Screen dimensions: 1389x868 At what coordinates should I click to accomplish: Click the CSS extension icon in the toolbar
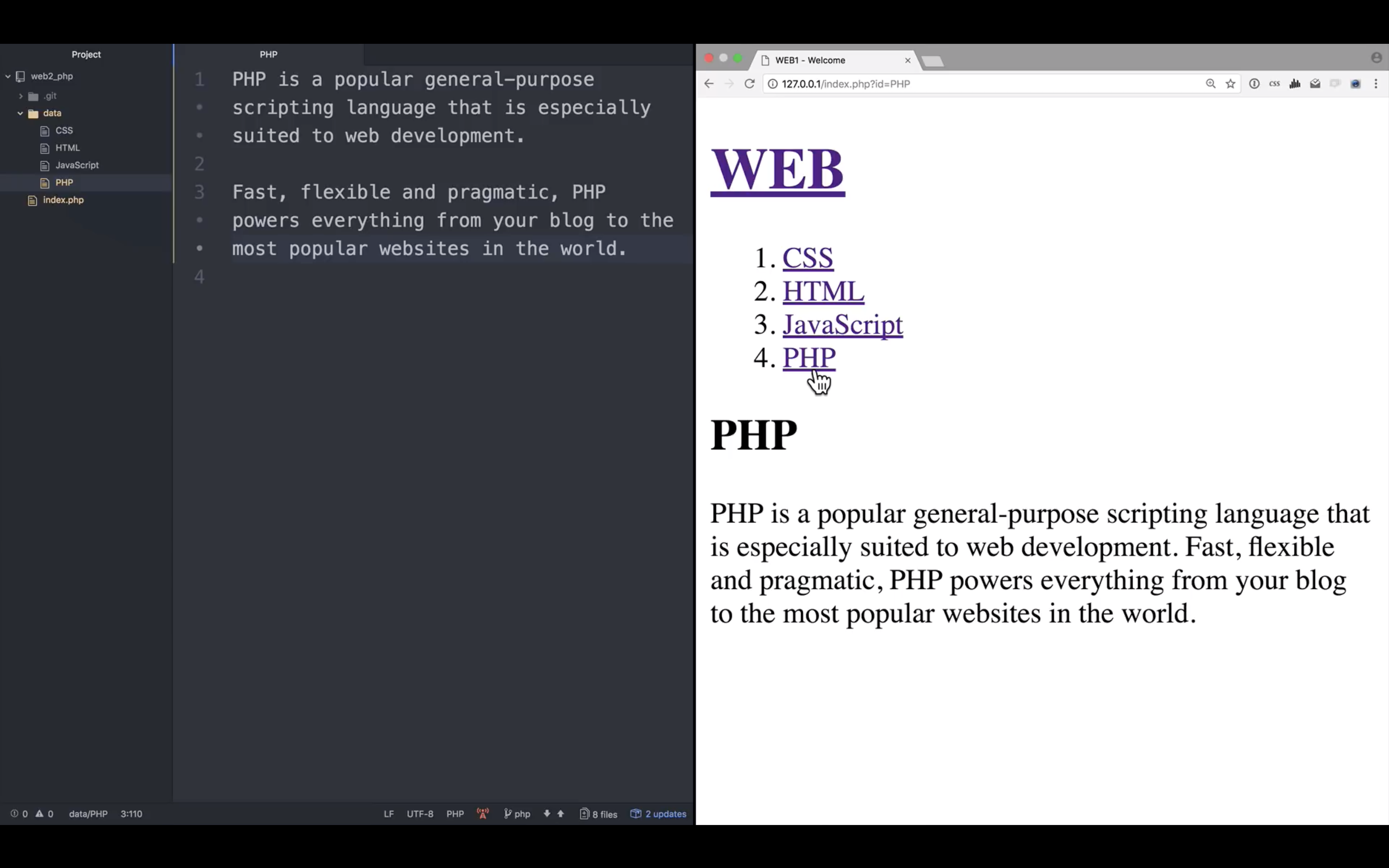pos(1274,84)
